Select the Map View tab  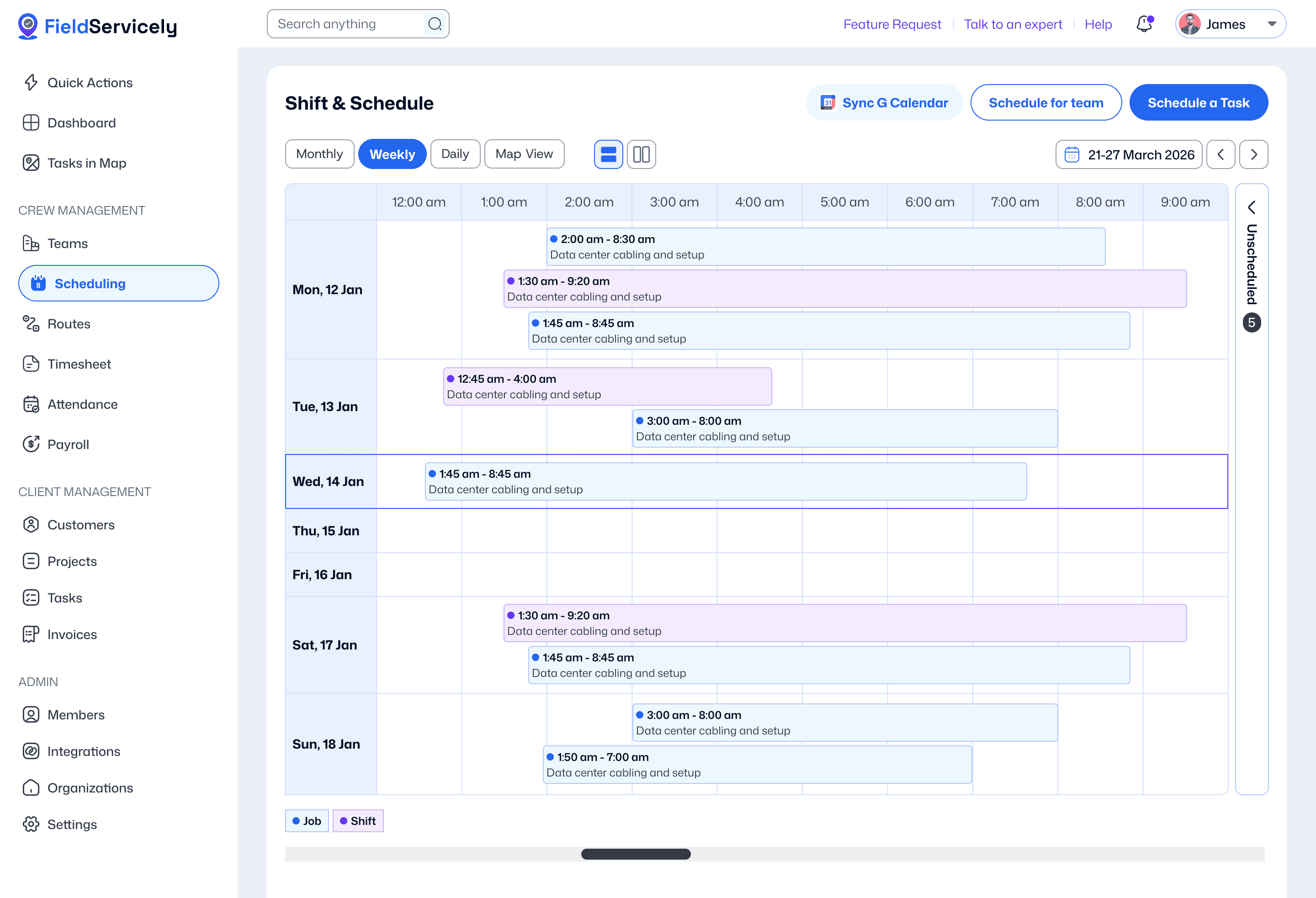pyautogui.click(x=524, y=154)
